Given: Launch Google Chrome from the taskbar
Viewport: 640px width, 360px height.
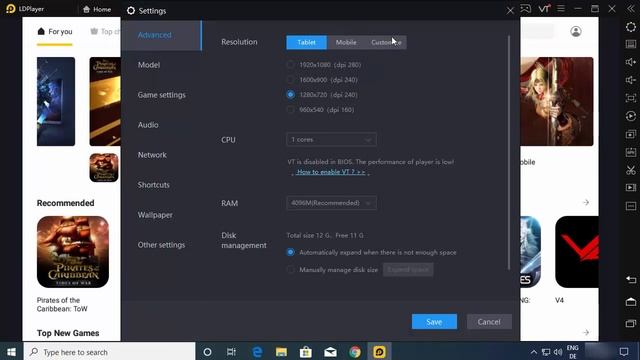Looking at the screenshot, I should coord(355,352).
